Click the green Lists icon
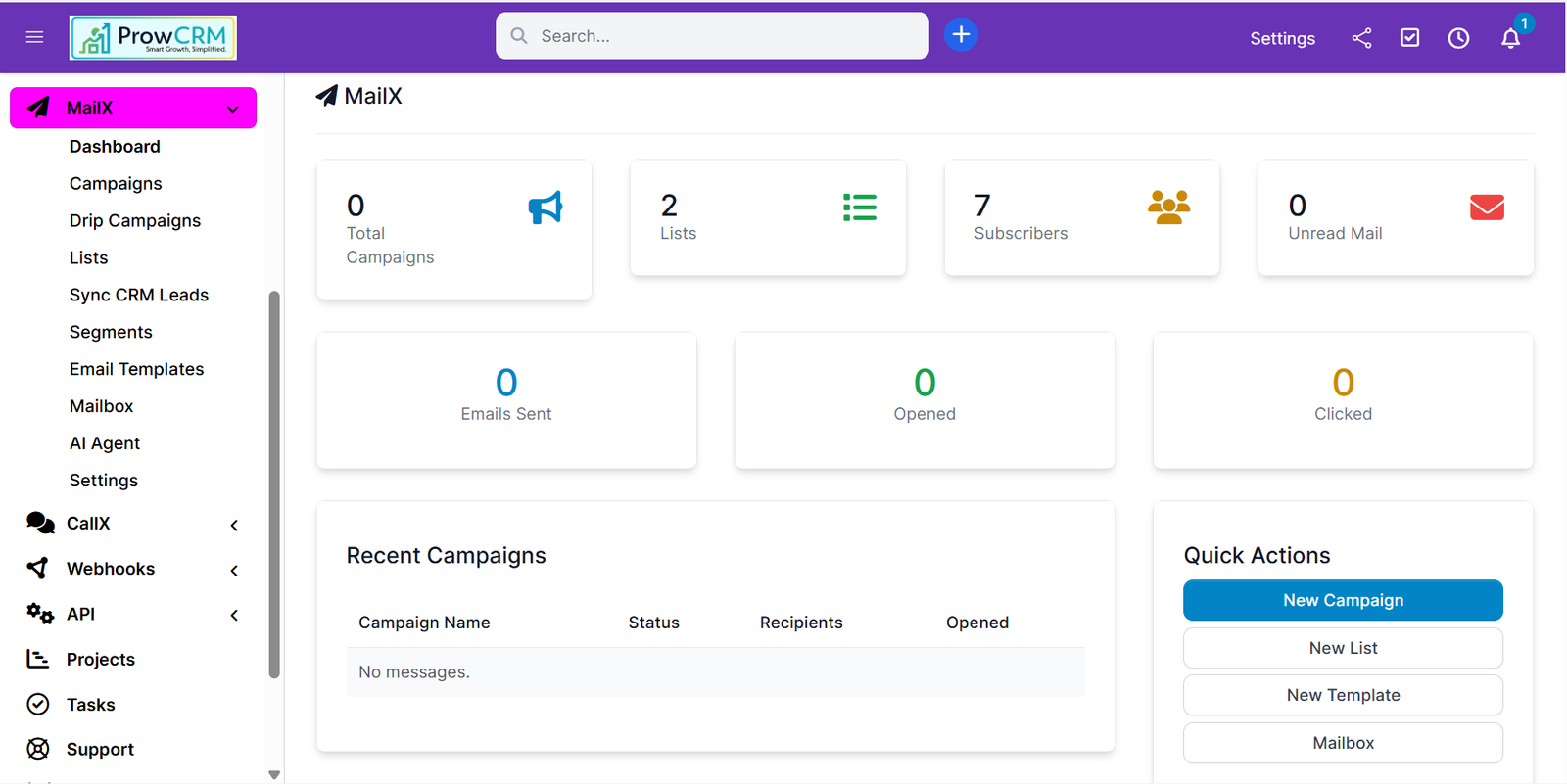Image resolution: width=1567 pixels, height=784 pixels. 860,208
